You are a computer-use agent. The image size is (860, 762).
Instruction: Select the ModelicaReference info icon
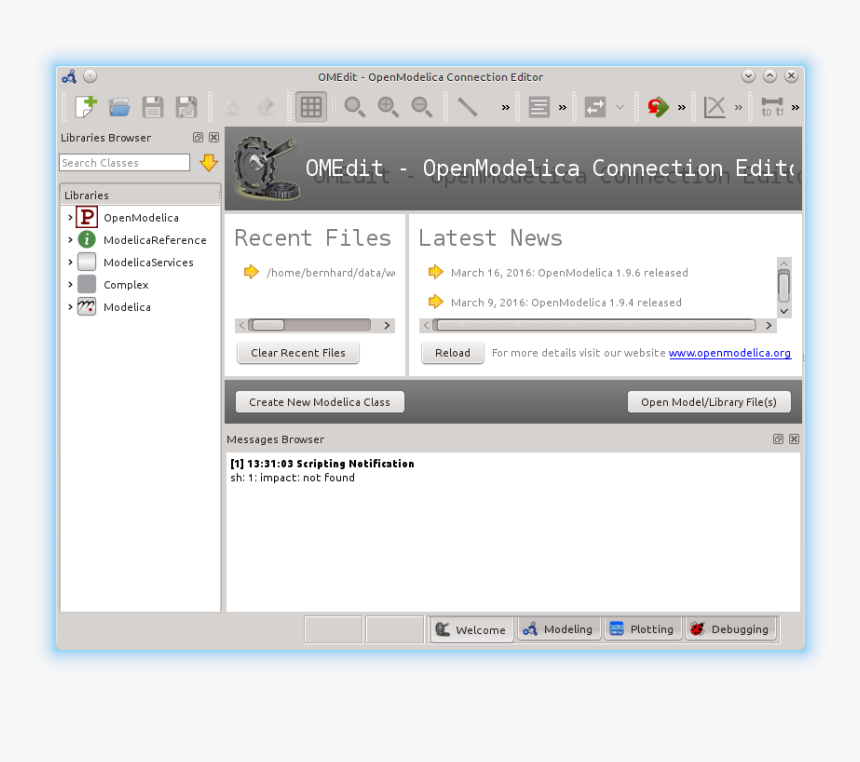[x=87, y=239]
